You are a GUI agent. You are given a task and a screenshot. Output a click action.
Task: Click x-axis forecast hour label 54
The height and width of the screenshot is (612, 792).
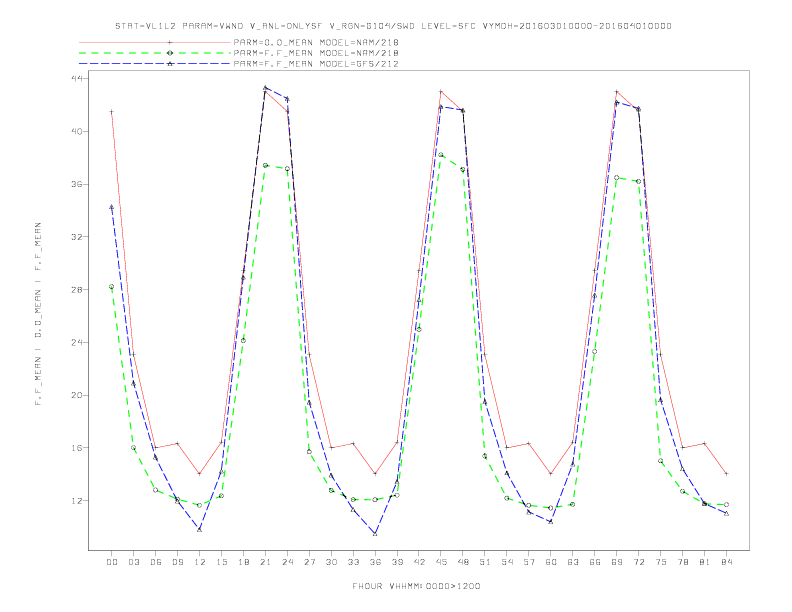tap(507, 562)
